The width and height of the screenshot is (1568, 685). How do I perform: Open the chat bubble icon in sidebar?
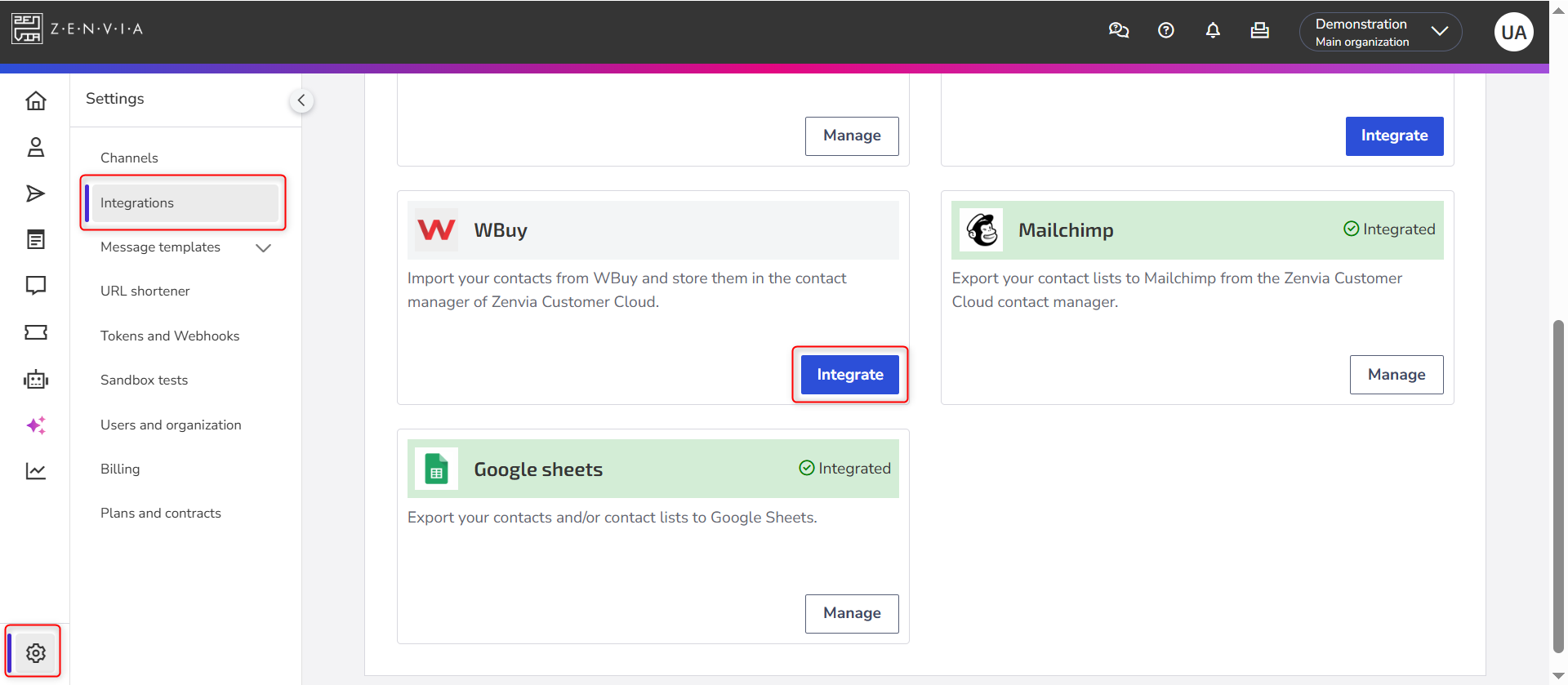tap(36, 286)
